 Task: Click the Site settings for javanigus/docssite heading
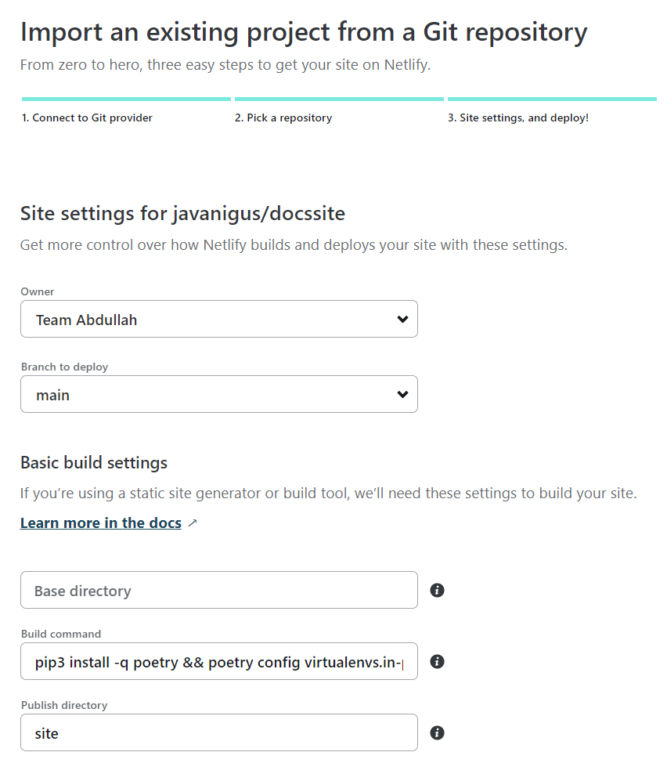[x=183, y=214]
